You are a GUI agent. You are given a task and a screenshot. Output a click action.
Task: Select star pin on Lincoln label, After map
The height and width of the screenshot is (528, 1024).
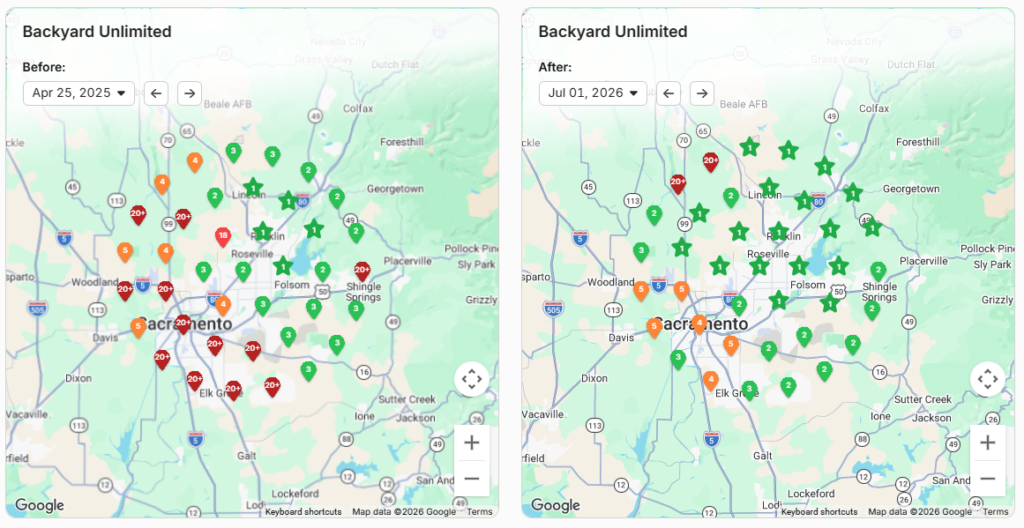pos(769,188)
